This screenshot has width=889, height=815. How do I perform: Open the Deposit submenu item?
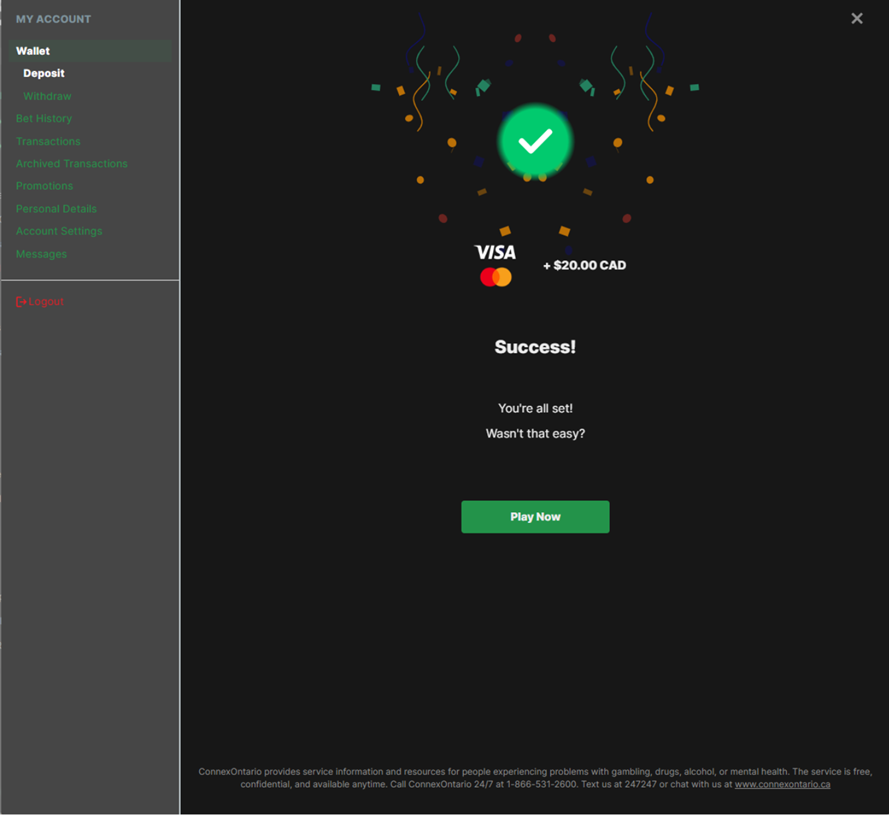coord(44,73)
